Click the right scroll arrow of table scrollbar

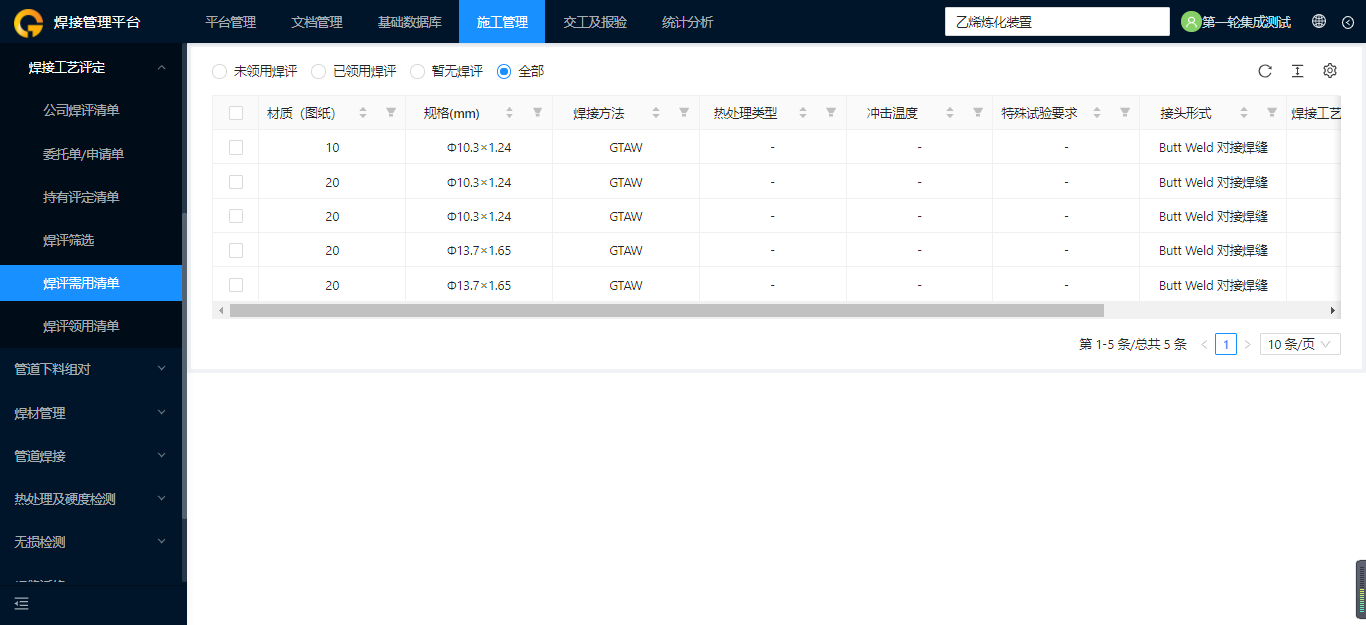1332,310
